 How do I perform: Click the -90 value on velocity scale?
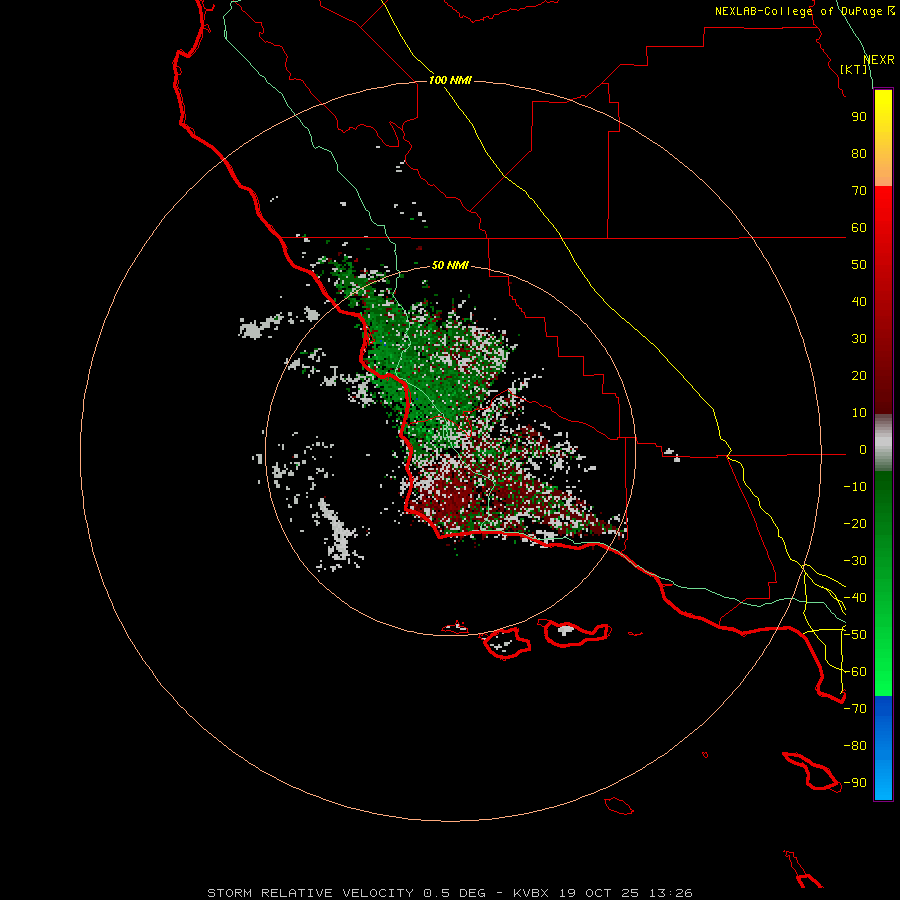855,783
